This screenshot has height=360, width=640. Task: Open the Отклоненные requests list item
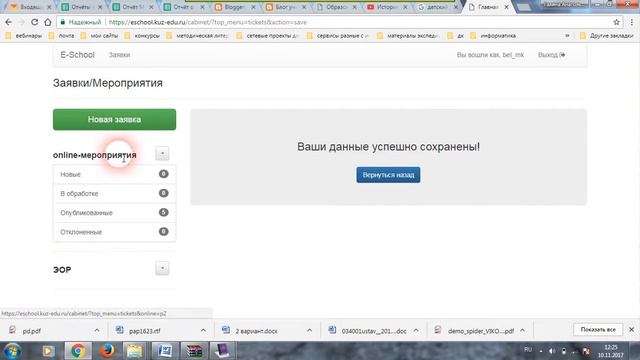point(114,232)
